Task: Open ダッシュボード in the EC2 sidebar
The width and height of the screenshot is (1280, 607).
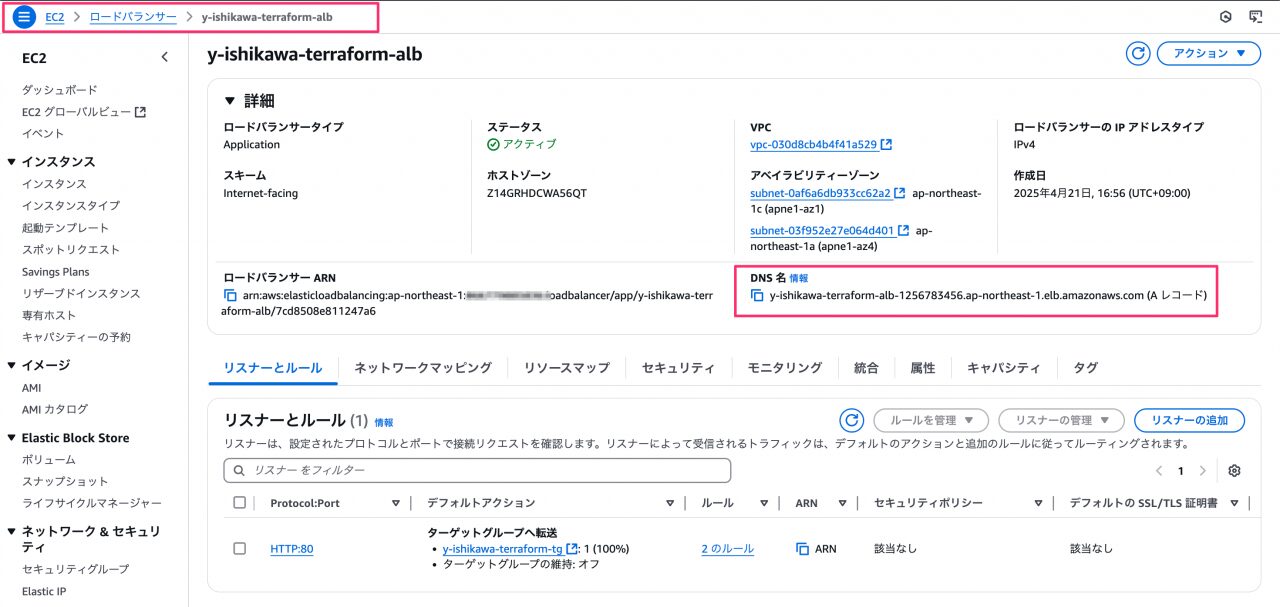Action: point(60,90)
